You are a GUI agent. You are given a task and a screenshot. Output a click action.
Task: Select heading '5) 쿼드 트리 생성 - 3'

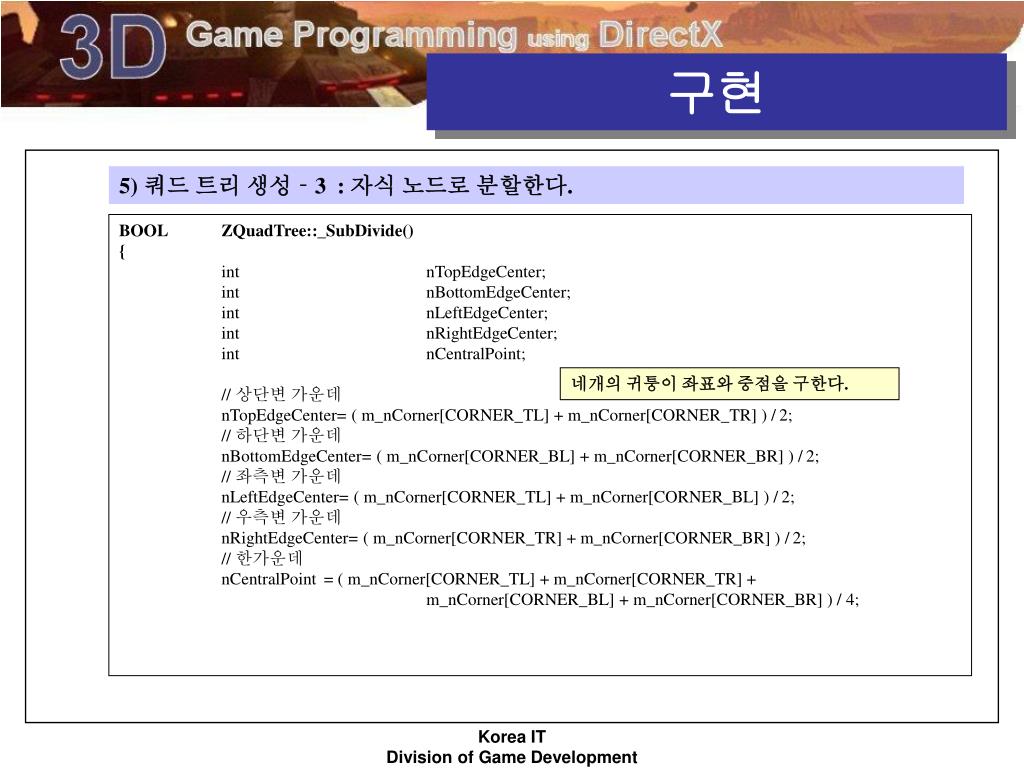tap(222, 185)
